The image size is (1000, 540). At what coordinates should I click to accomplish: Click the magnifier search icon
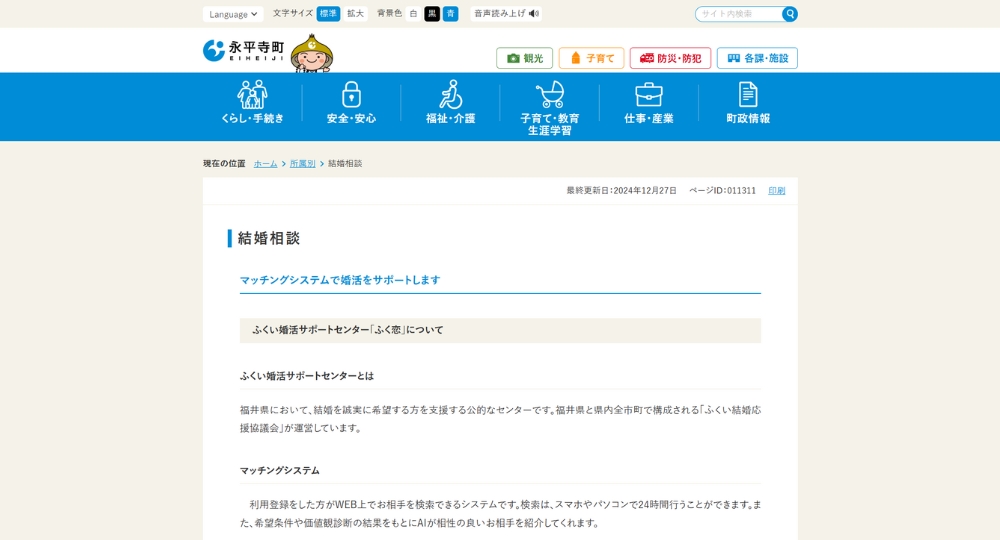click(790, 14)
